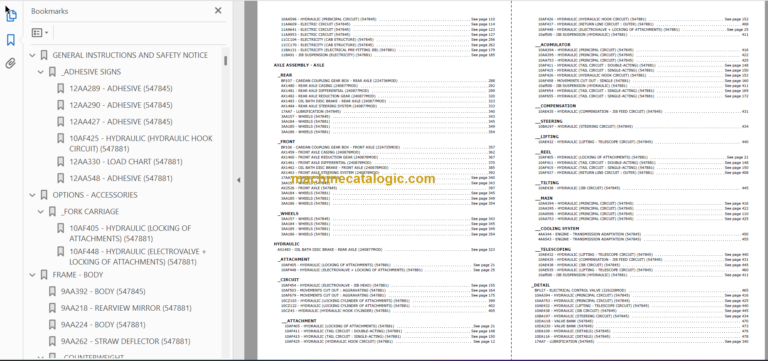Click the _REAR subsection heading on page
Screen dimensions: 768x361
285,75
